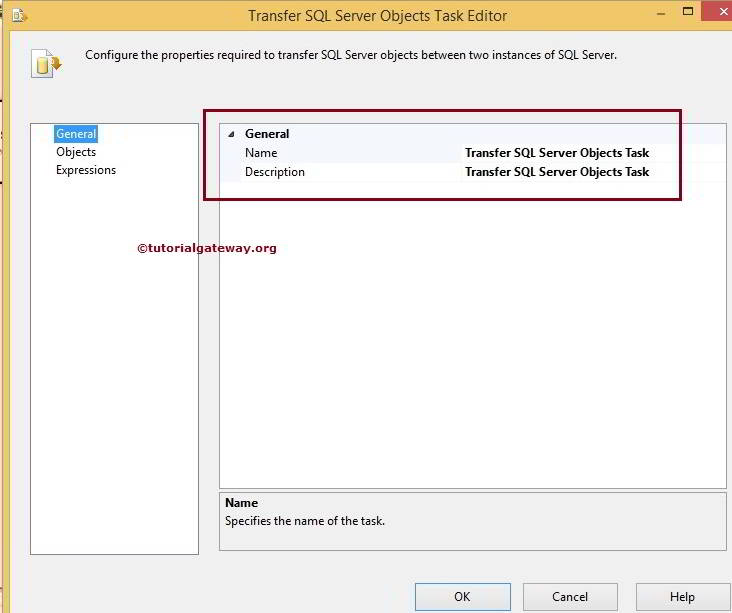Screen dimensions: 732x613
Task: Click the 'Configure the properties required' instruction text
Action: click(x=351, y=55)
